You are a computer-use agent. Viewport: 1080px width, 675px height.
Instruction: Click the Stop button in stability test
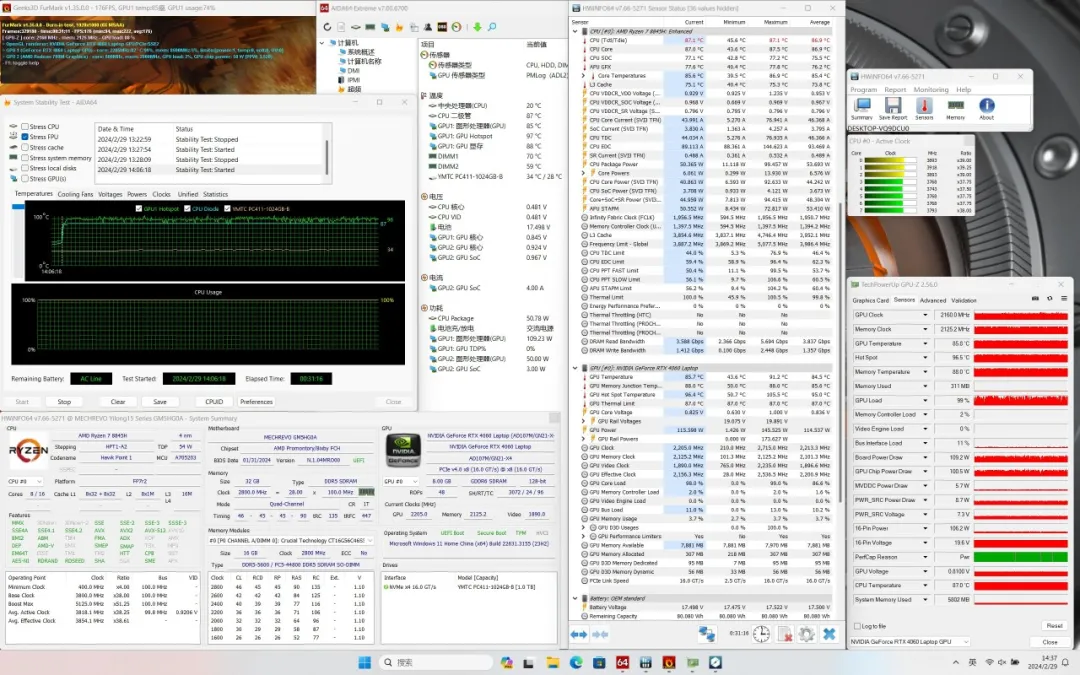(63, 401)
